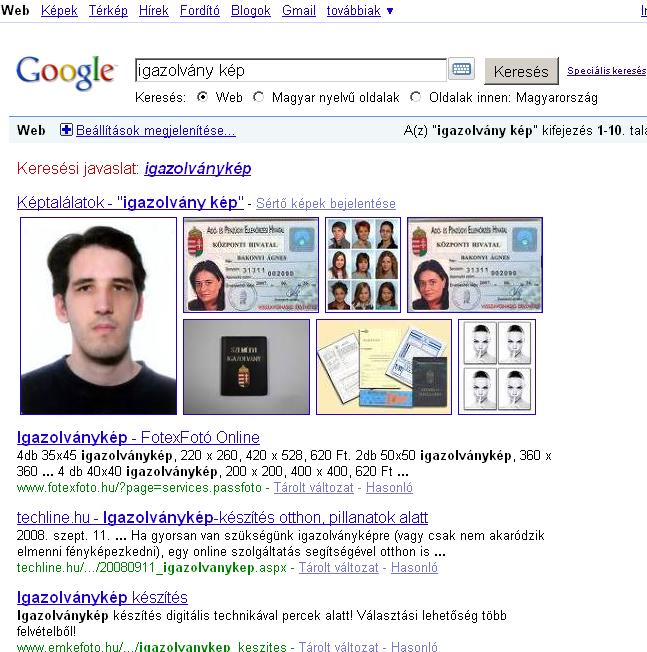647x652 pixels.
Task: Open Speciális keresés link
Action: [607, 71]
